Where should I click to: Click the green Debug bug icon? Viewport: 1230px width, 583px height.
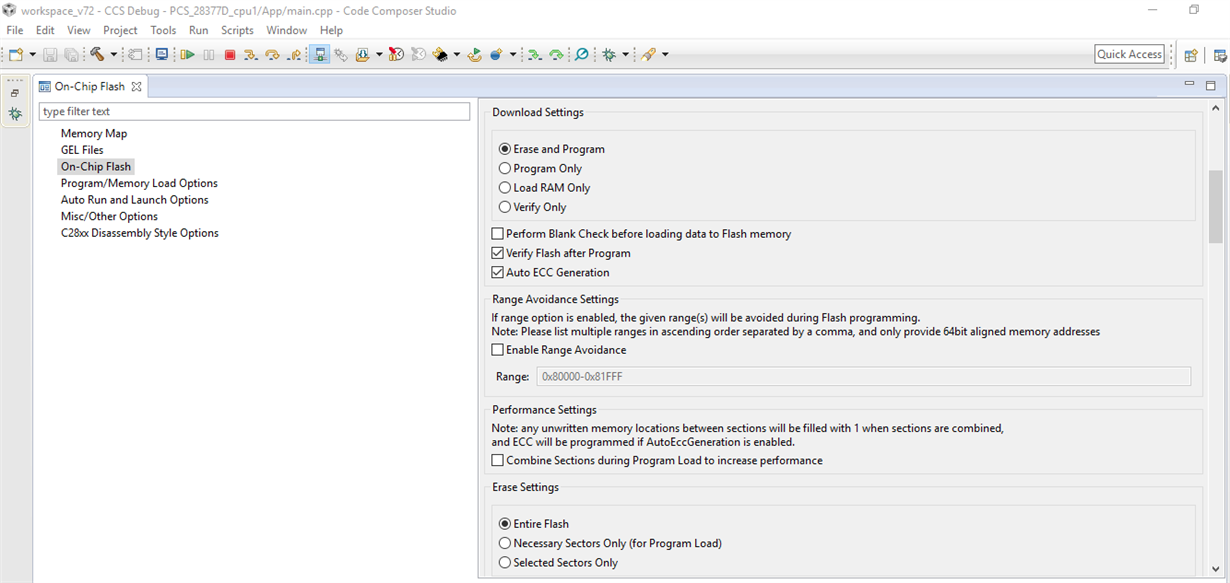[609, 55]
